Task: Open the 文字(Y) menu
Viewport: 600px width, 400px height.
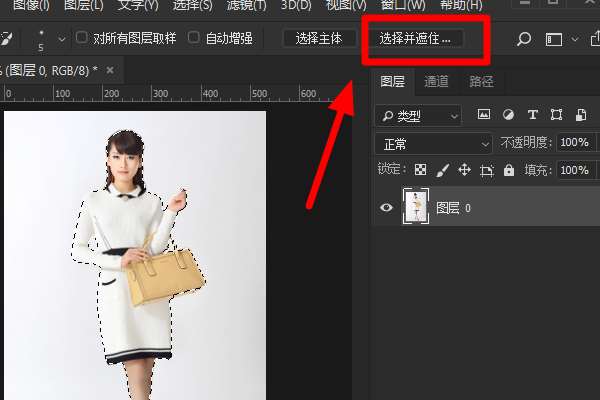Action: (x=138, y=5)
